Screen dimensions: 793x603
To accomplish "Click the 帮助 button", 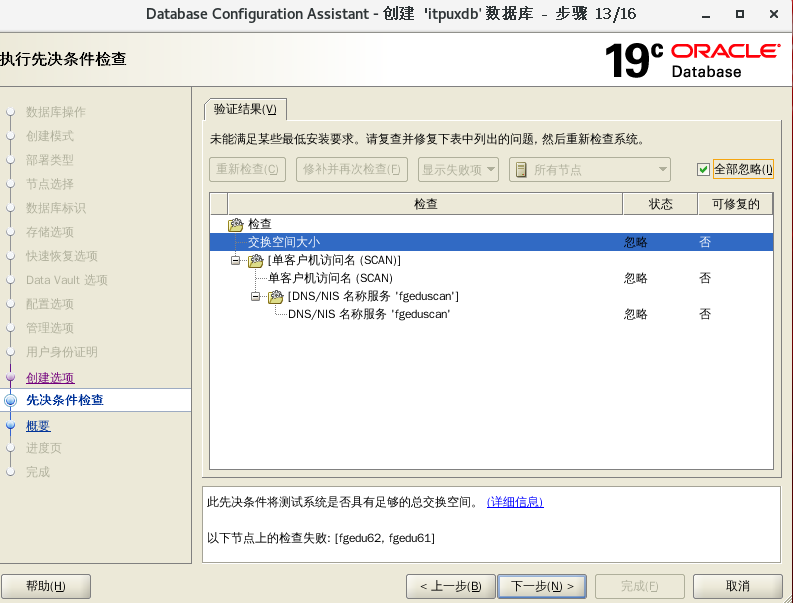I will (x=46, y=586).
